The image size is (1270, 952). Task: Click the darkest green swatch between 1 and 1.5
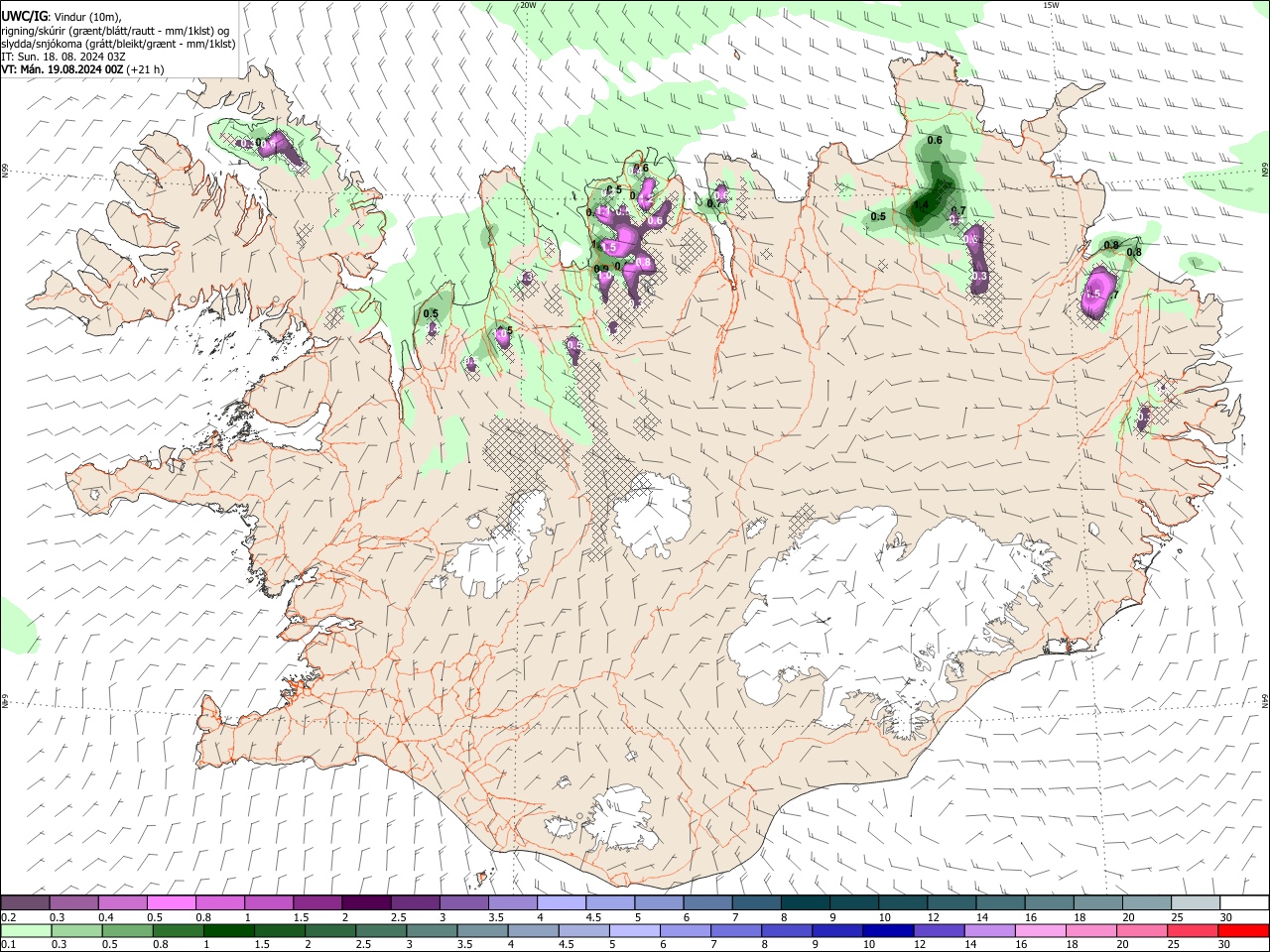(x=231, y=930)
